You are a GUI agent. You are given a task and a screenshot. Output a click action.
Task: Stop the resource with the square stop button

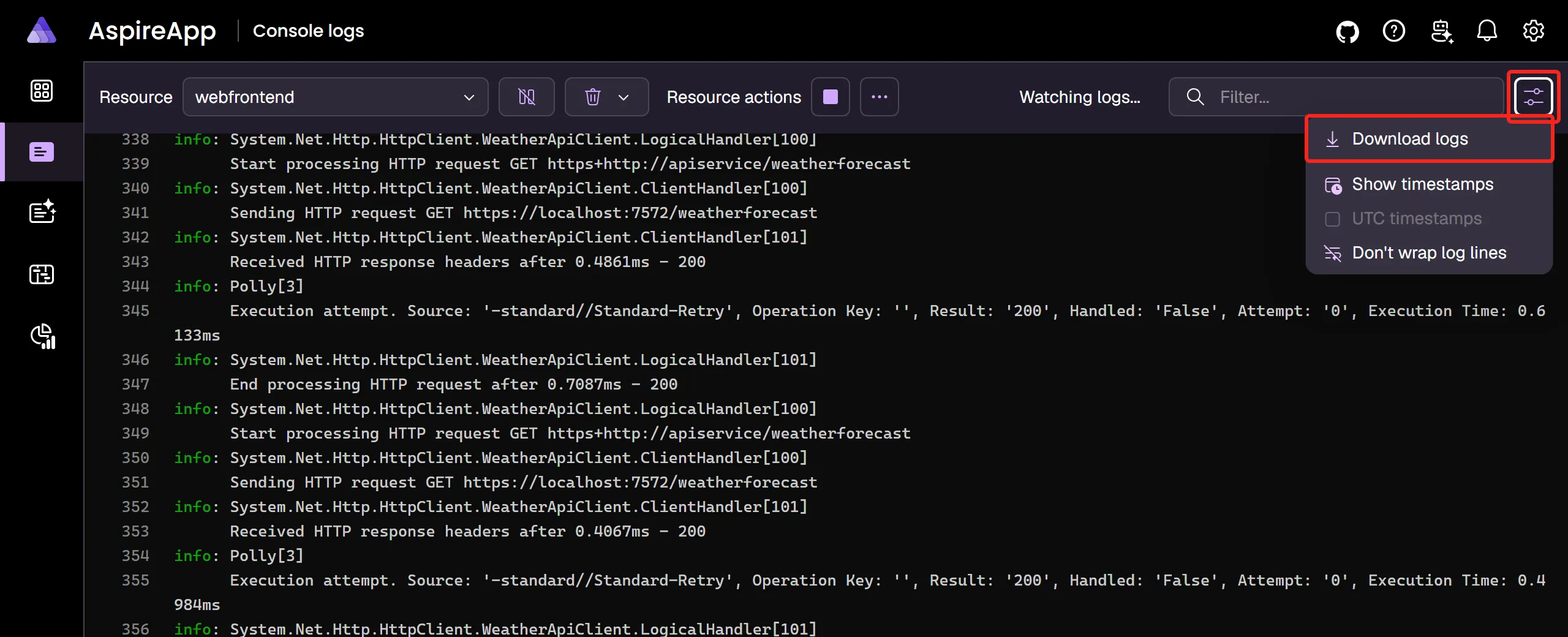(x=830, y=97)
